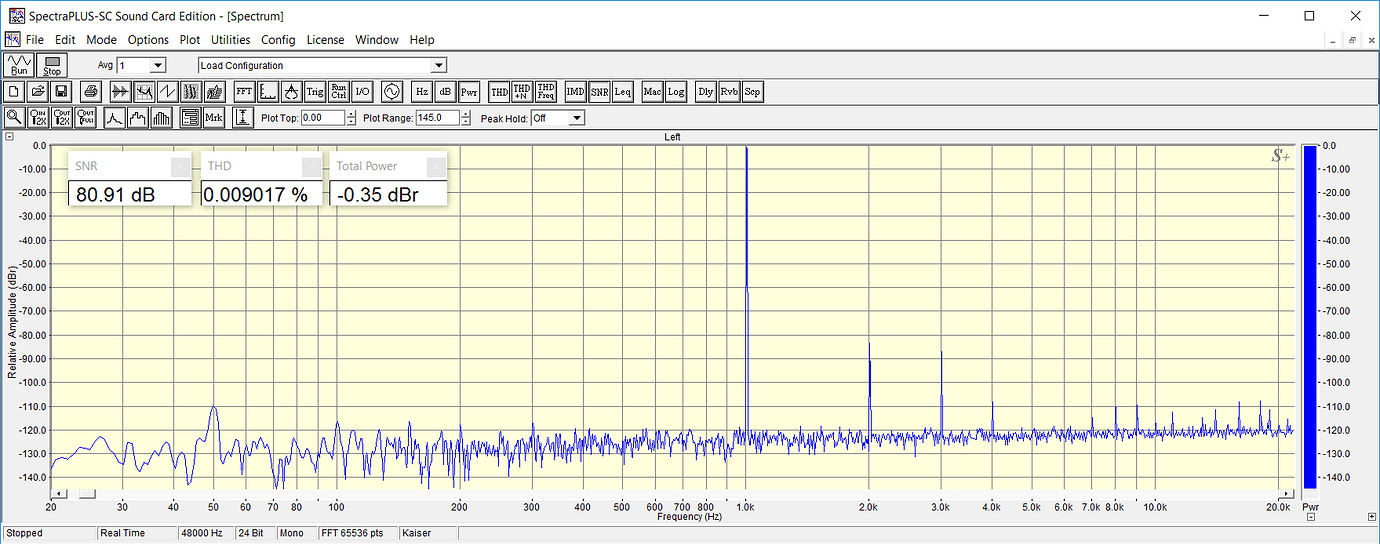Click the Mrk markers icon
The width and height of the screenshot is (1380, 544).
coord(213,118)
